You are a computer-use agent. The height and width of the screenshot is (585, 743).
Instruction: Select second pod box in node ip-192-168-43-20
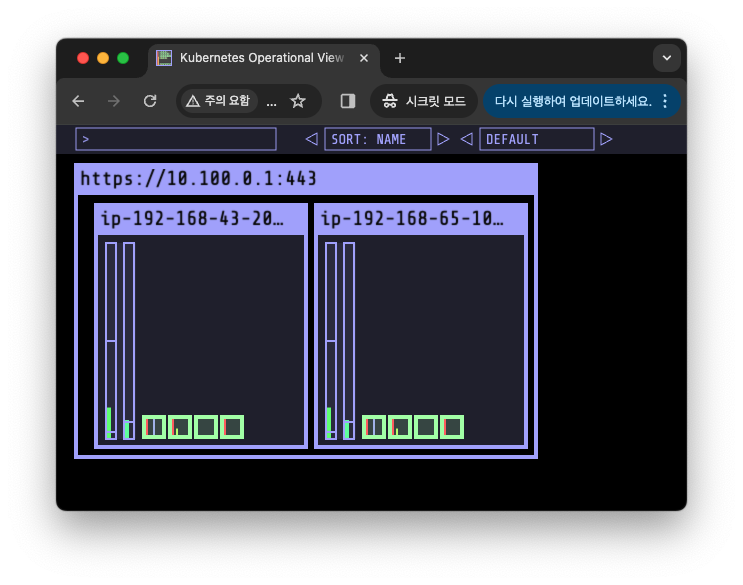[180, 427]
